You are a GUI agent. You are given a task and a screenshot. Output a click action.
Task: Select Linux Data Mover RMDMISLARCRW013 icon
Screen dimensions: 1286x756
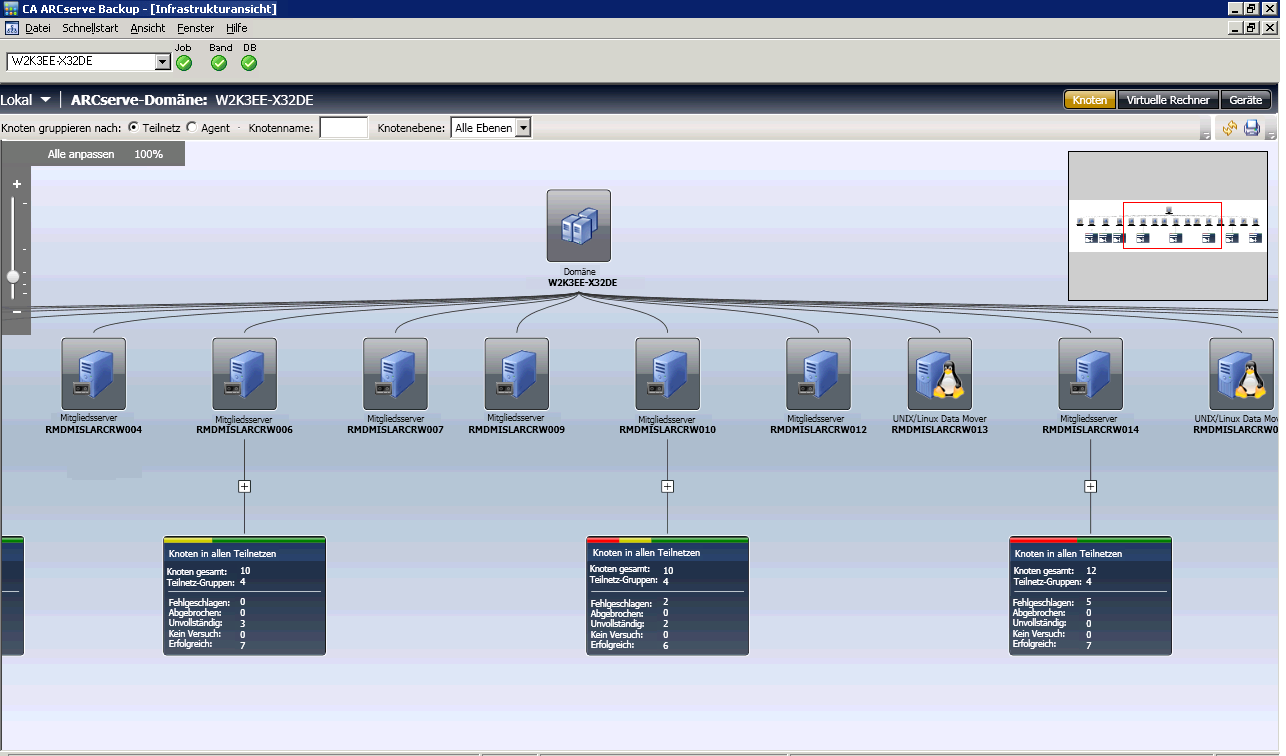(940, 374)
